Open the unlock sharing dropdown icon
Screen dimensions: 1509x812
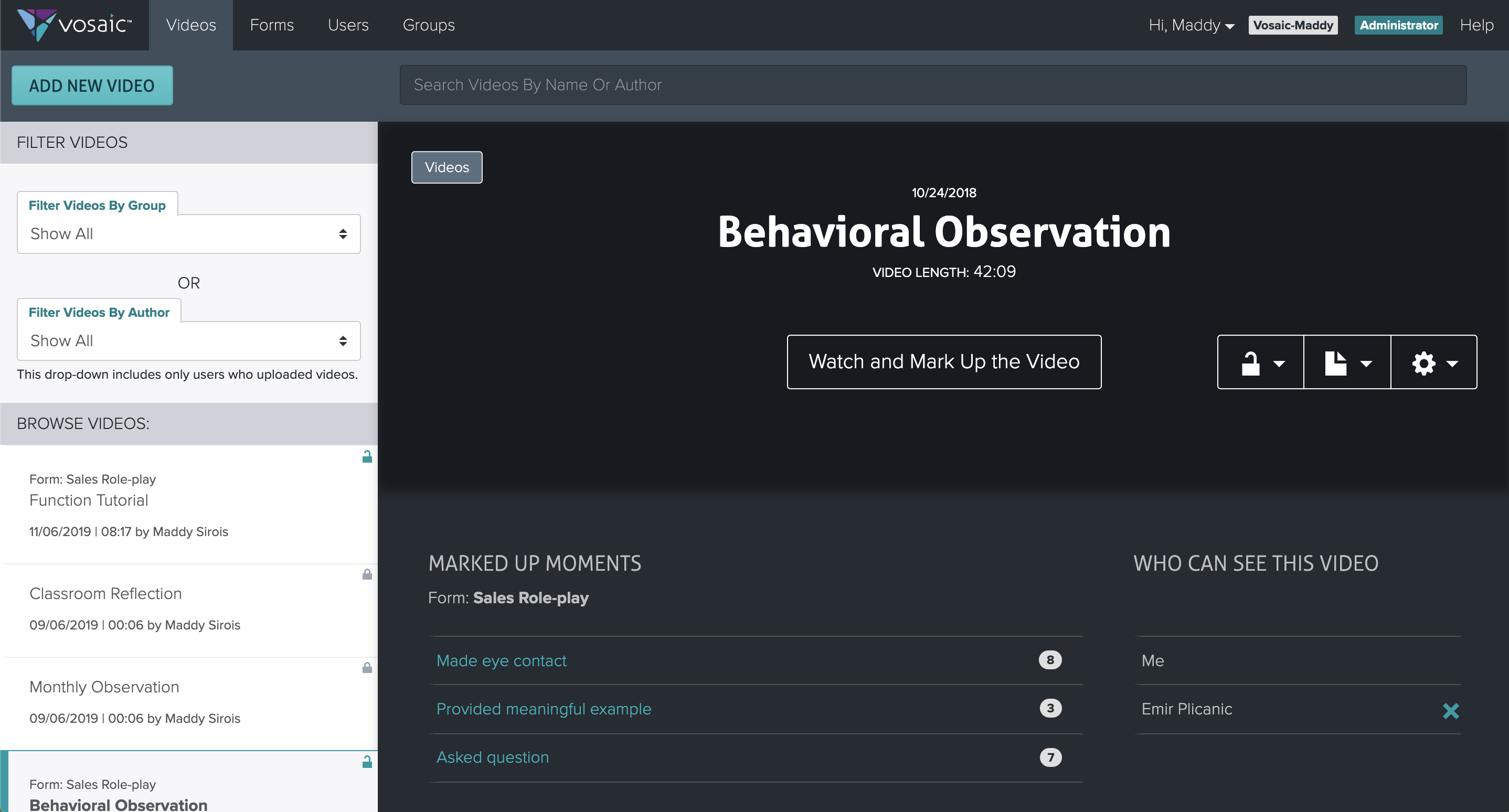pyautogui.click(x=1260, y=362)
